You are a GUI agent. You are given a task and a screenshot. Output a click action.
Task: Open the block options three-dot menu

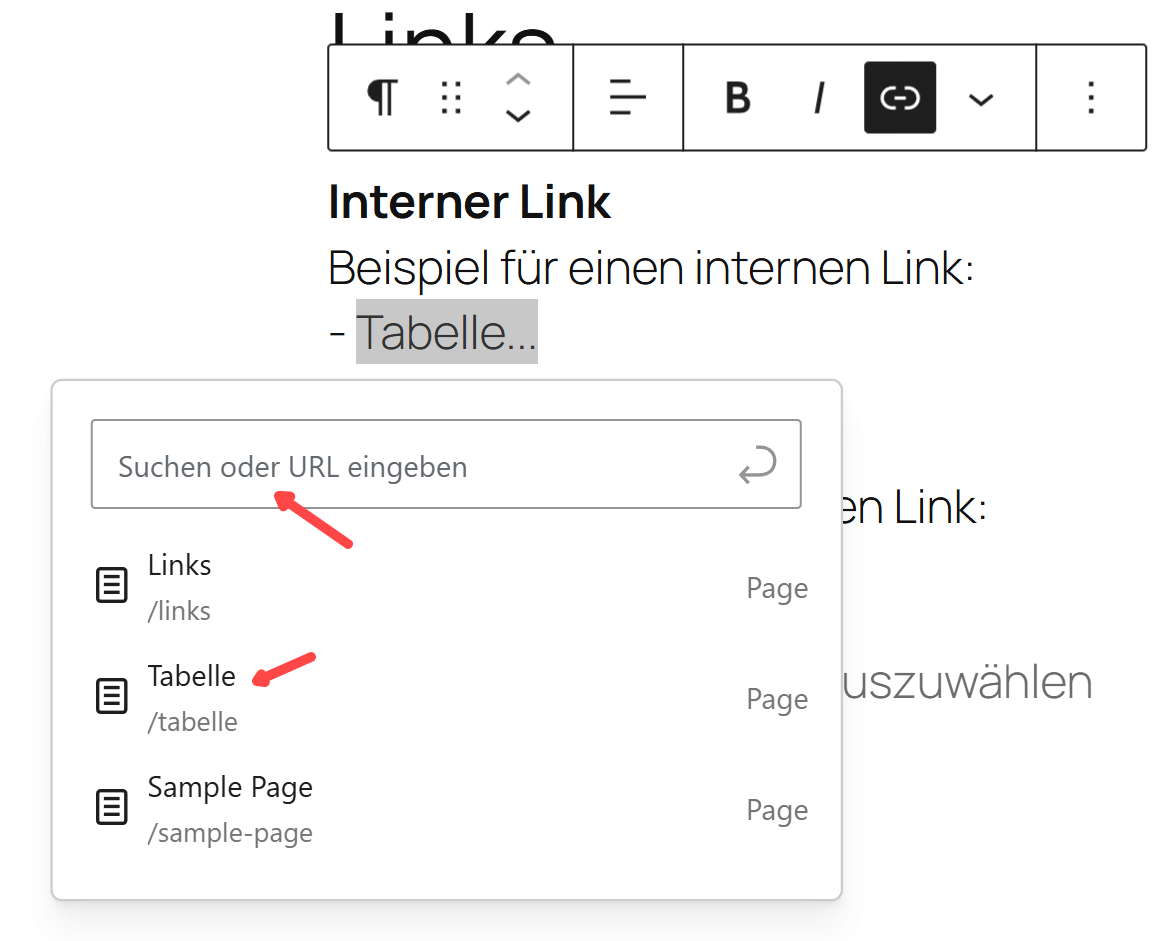1091,98
